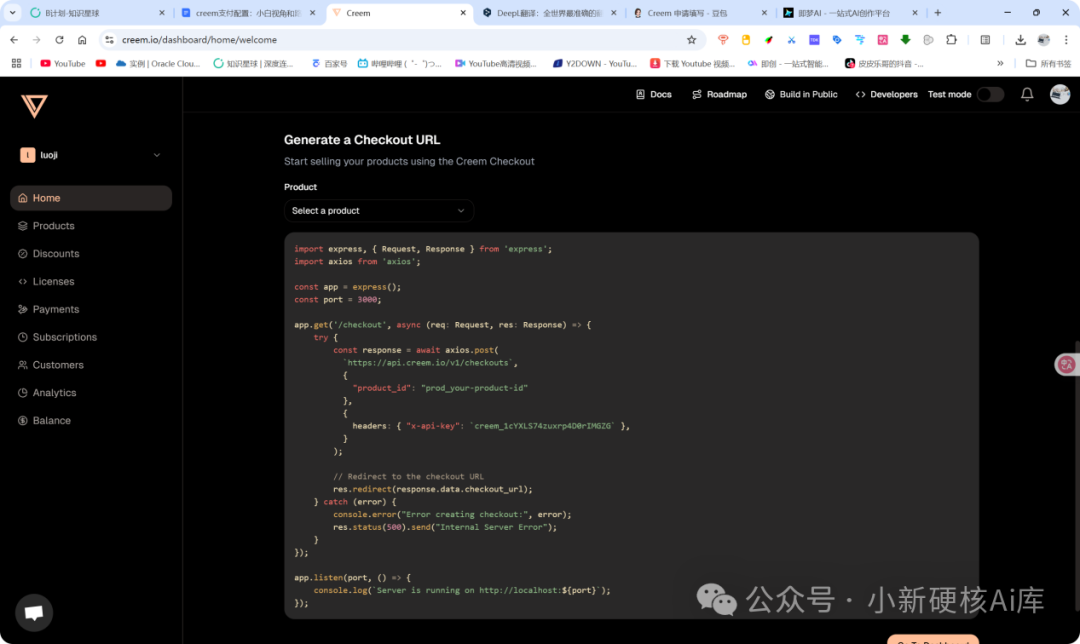The height and width of the screenshot is (644, 1080).
Task: Open the Roadmap link in header
Action: [x=719, y=94]
